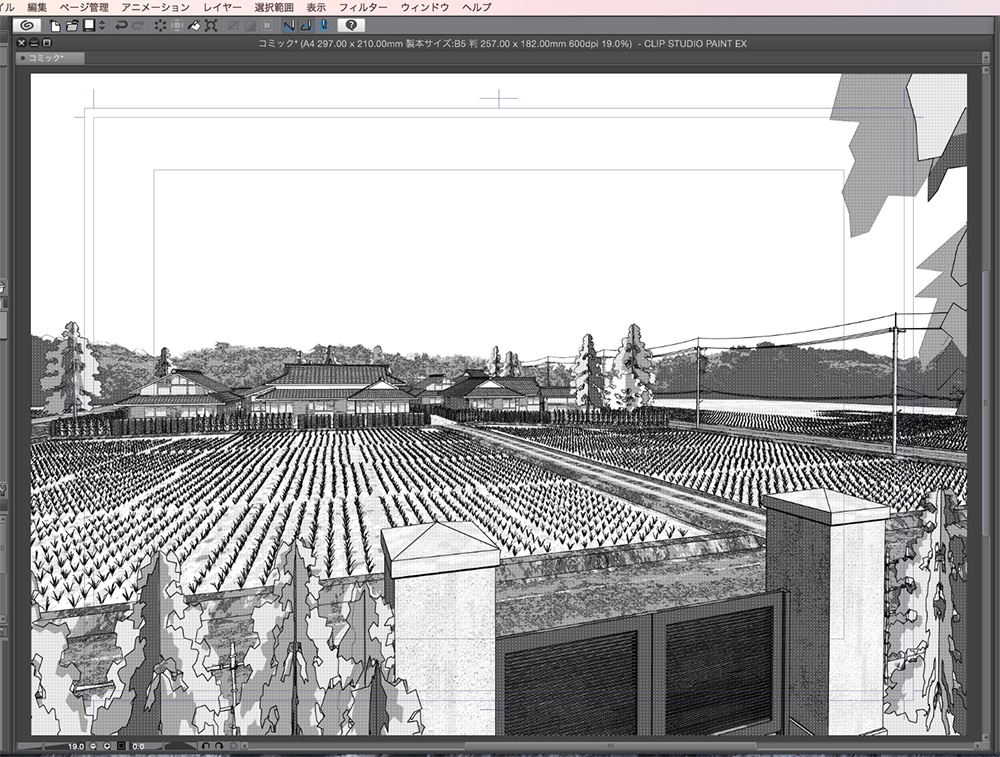Toggle Snap to Grid
Image resolution: width=1000 pixels, height=757 pixels.
click(x=323, y=26)
